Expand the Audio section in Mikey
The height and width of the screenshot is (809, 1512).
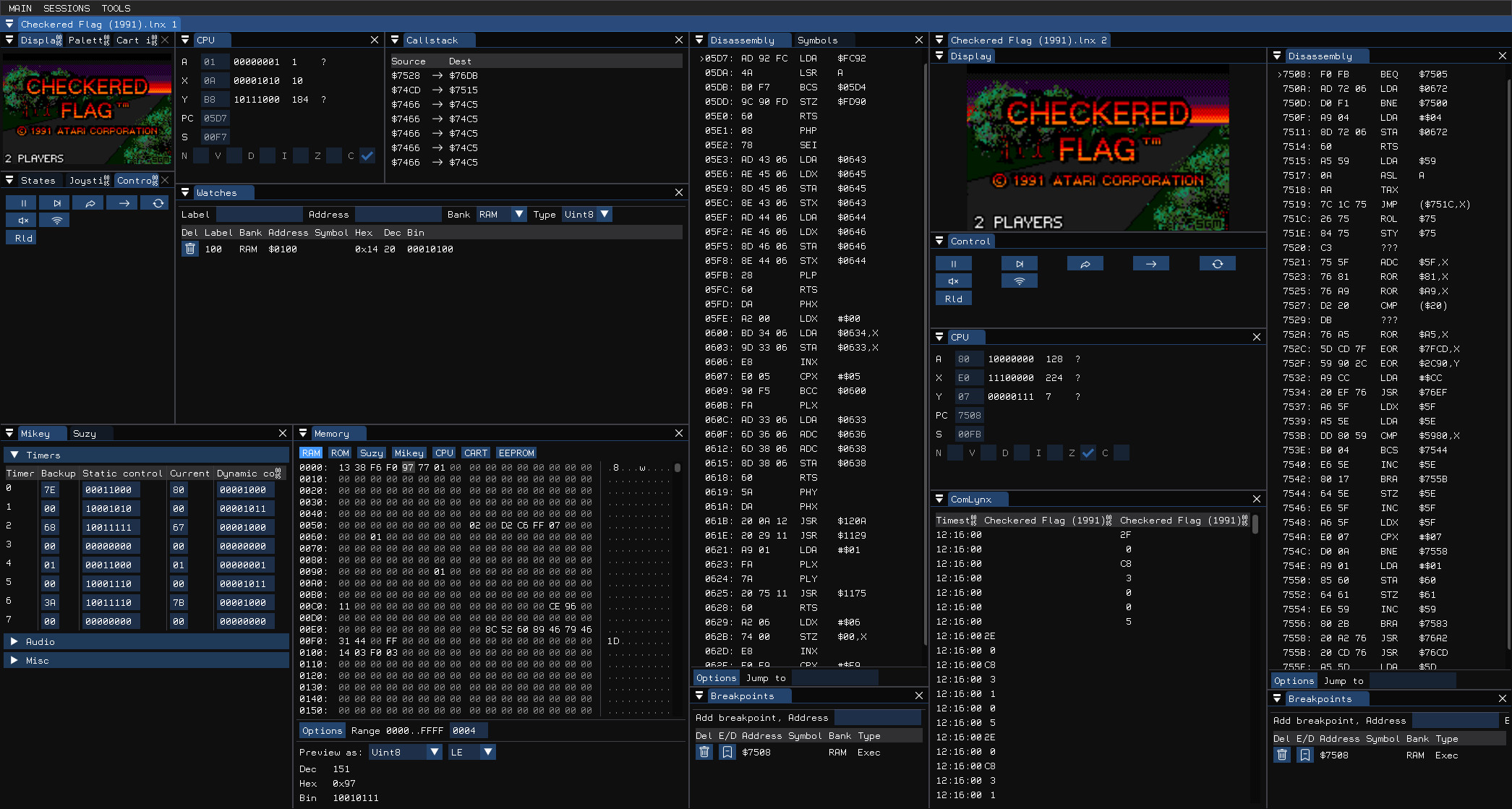pyautogui.click(x=146, y=641)
